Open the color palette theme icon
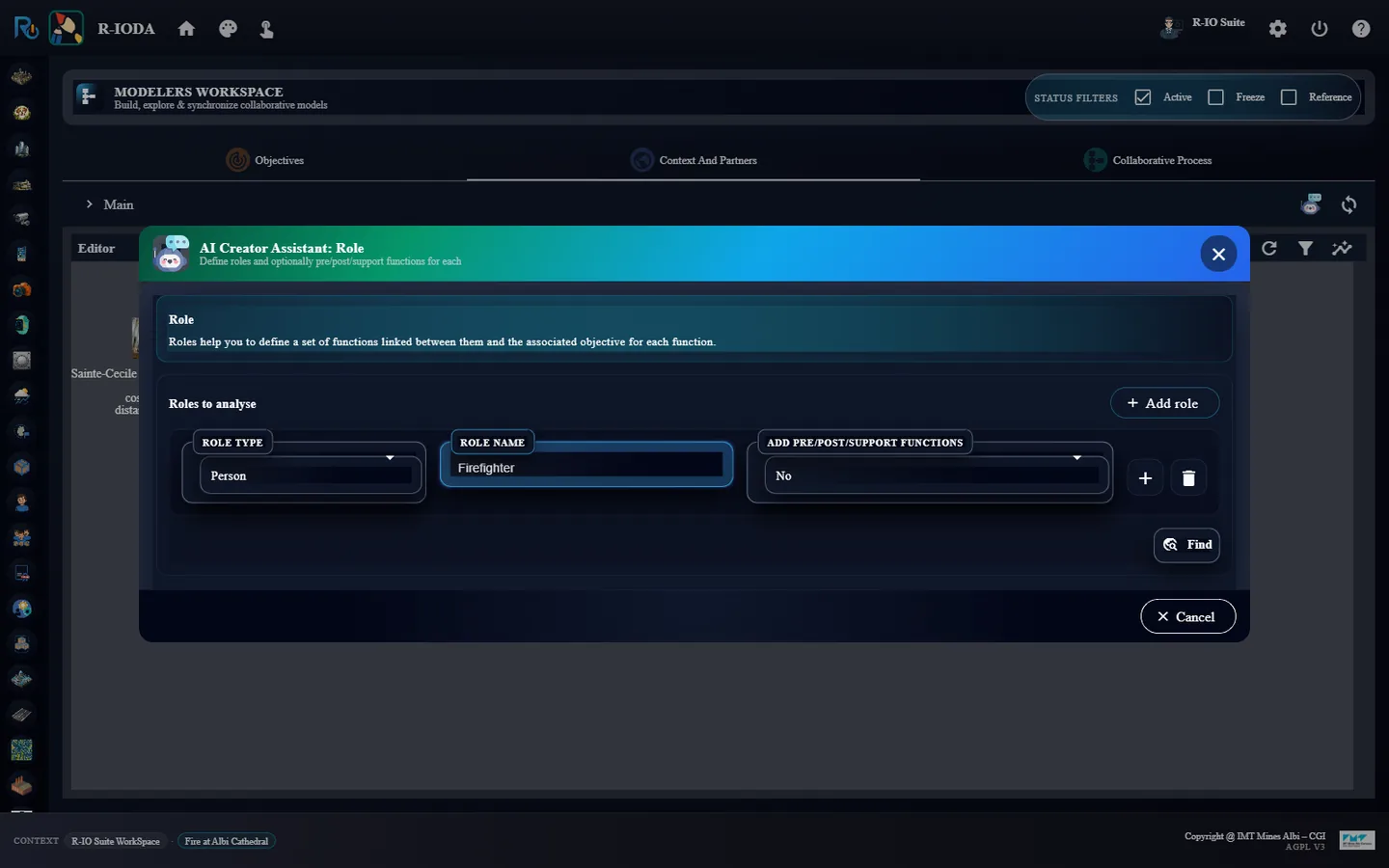The width and height of the screenshot is (1389, 868). (228, 29)
